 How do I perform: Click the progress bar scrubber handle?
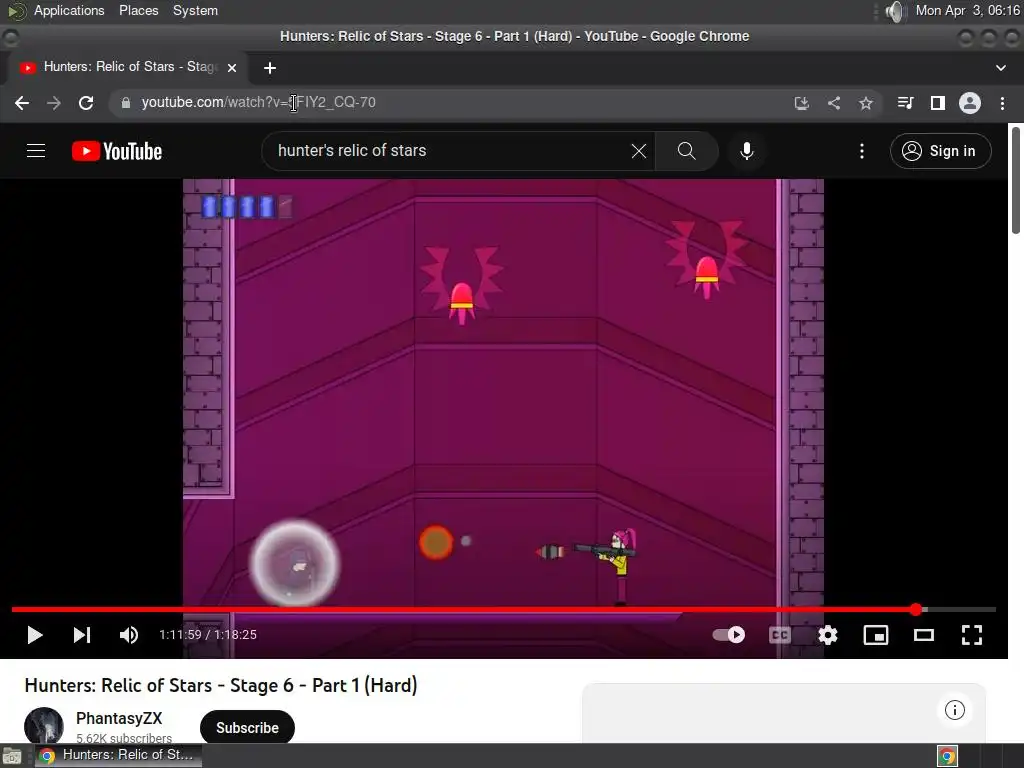point(916,609)
